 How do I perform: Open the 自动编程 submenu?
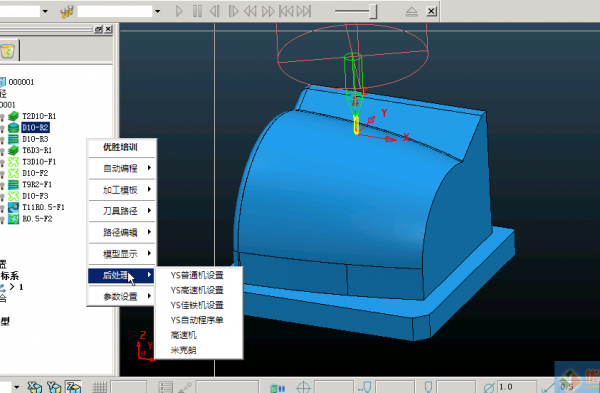[x=122, y=168]
